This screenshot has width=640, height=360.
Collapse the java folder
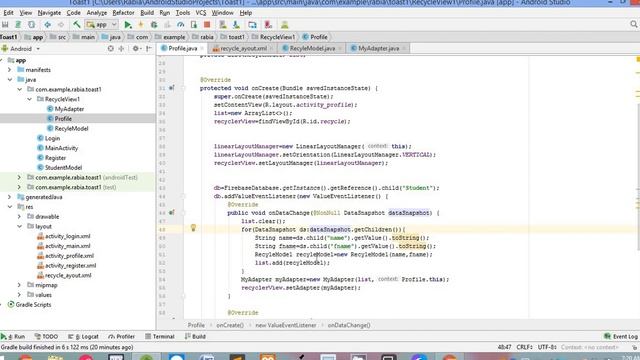point(9,80)
